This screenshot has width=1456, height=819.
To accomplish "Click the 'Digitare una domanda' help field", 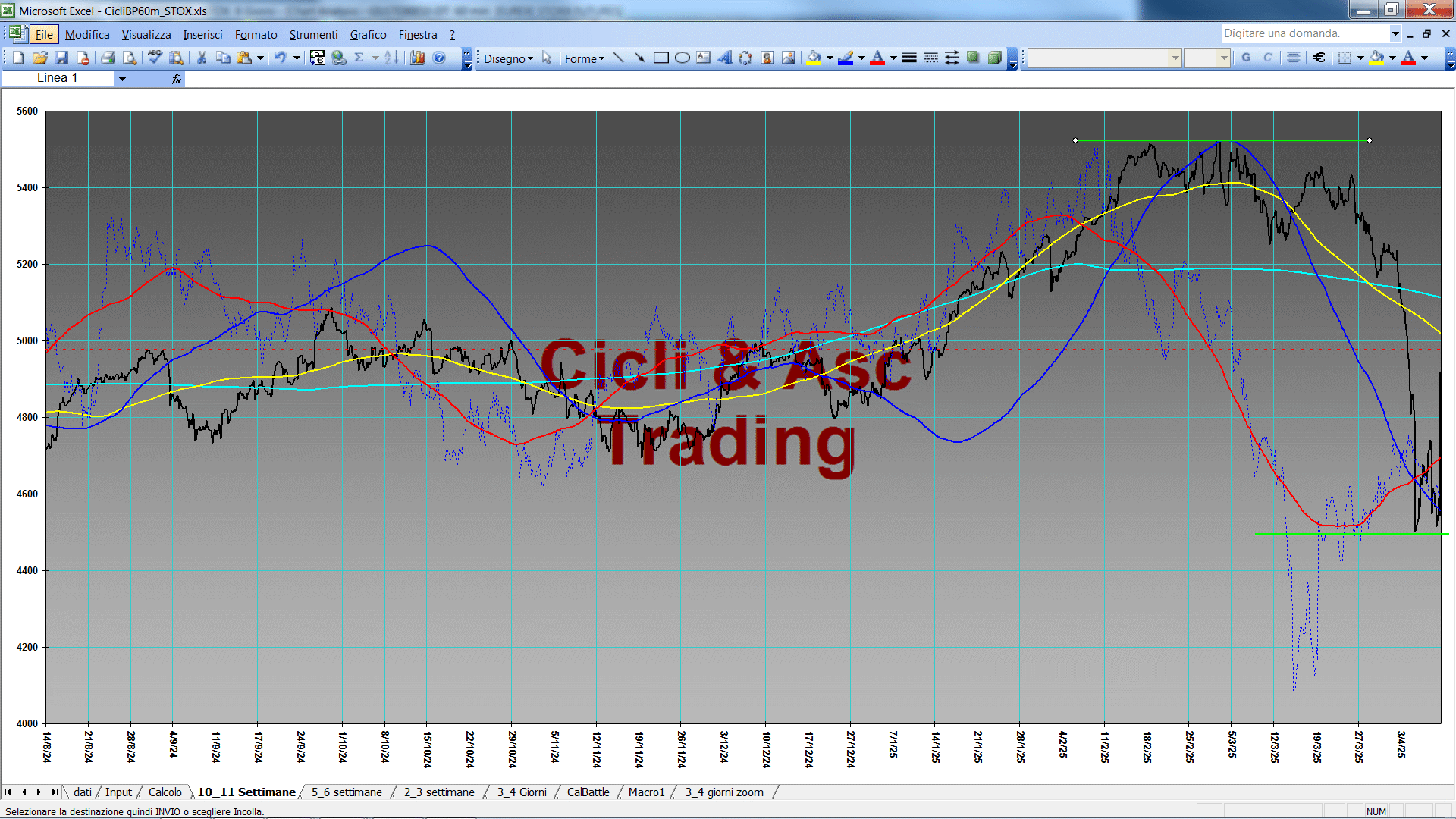I will (x=1304, y=33).
